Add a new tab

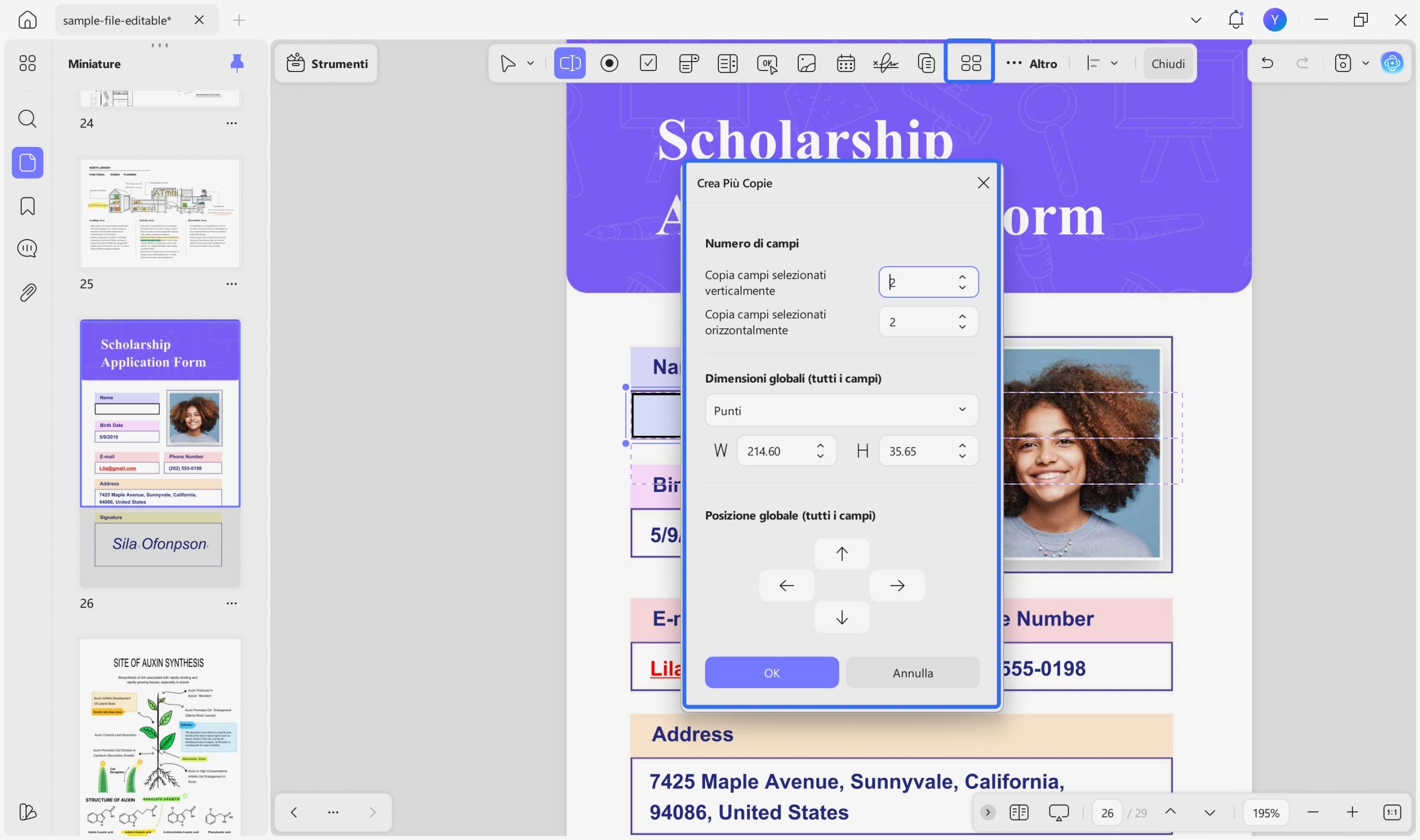point(239,21)
